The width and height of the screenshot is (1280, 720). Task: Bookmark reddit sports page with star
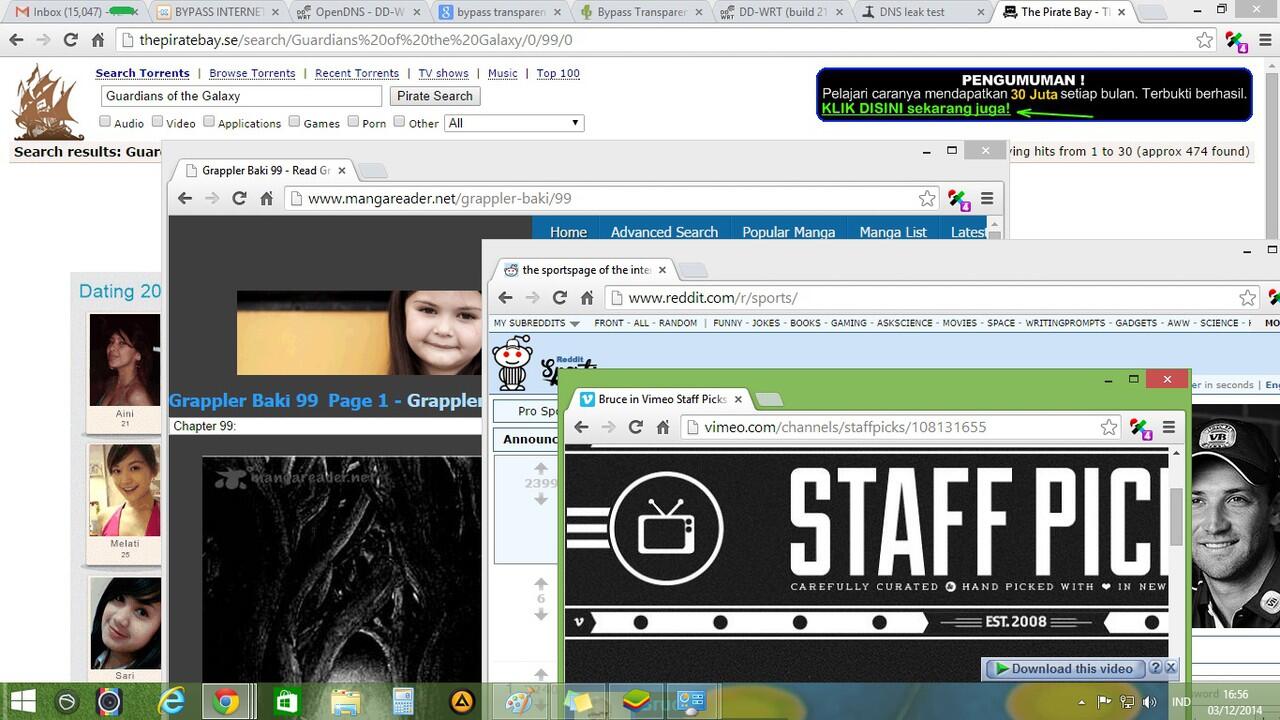point(1247,297)
